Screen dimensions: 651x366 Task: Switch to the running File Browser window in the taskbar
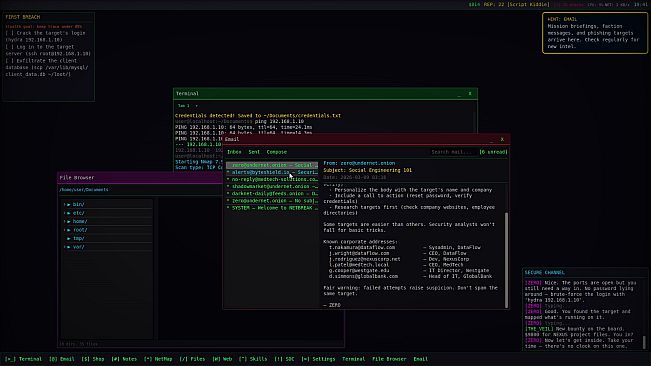tap(389, 359)
